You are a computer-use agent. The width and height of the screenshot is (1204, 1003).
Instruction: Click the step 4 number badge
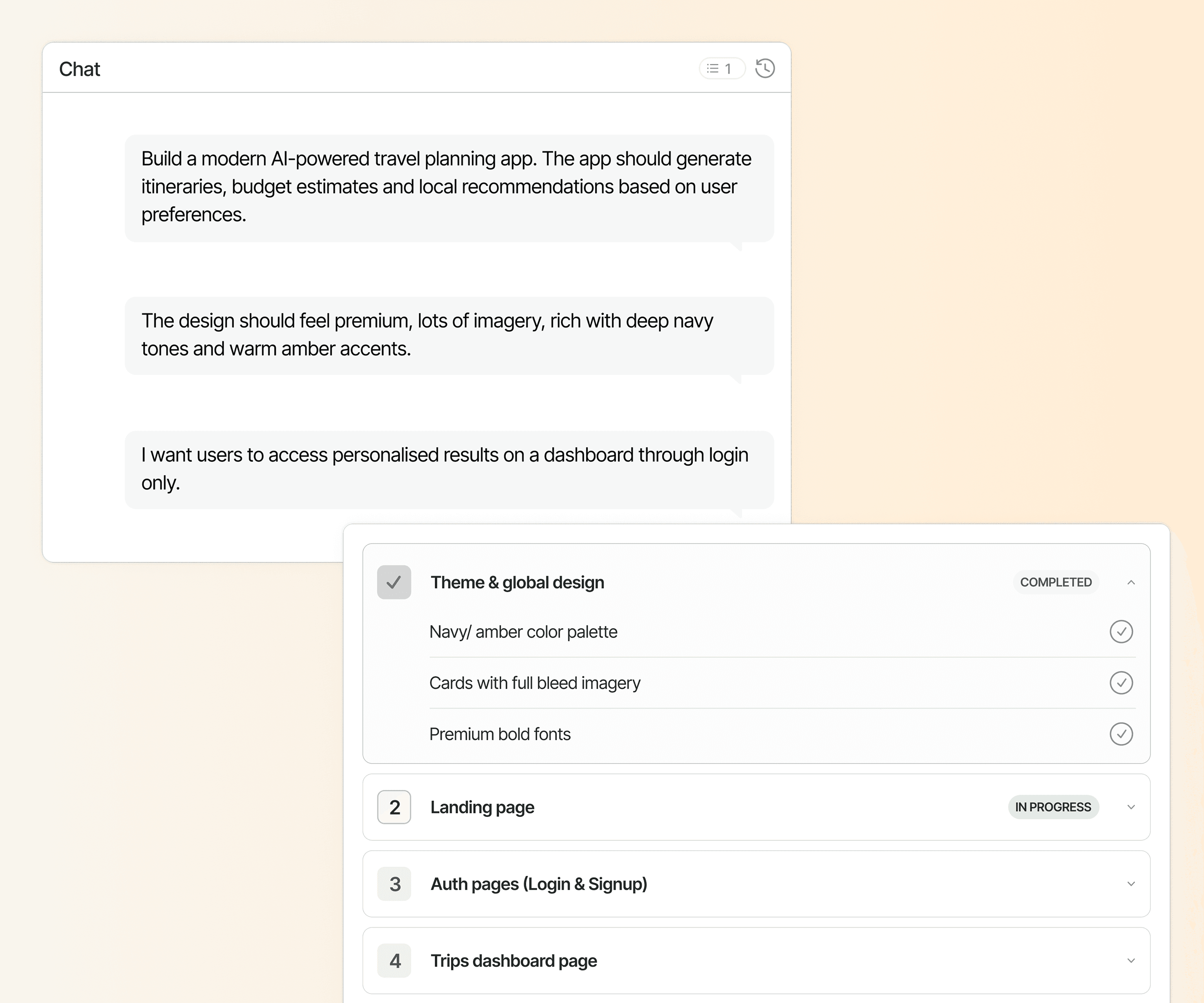(x=394, y=961)
